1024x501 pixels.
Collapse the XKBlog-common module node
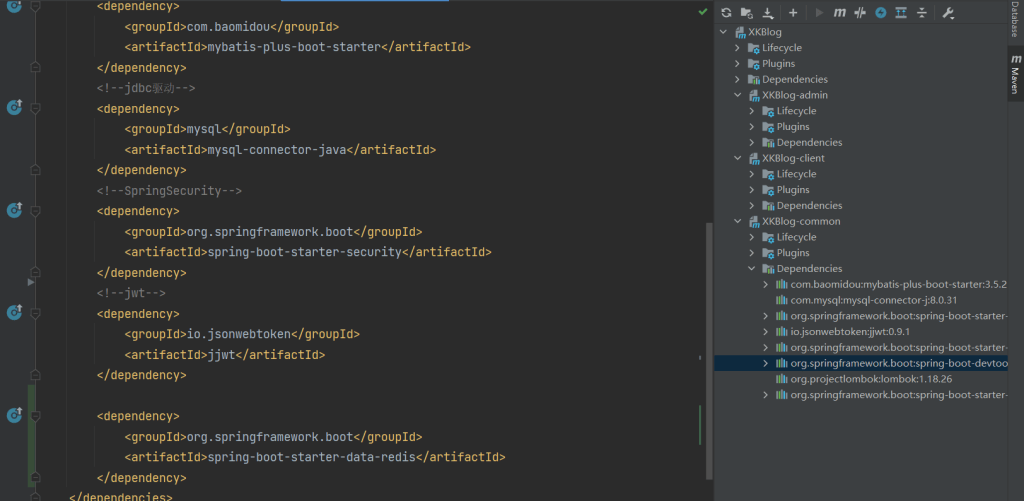point(738,221)
